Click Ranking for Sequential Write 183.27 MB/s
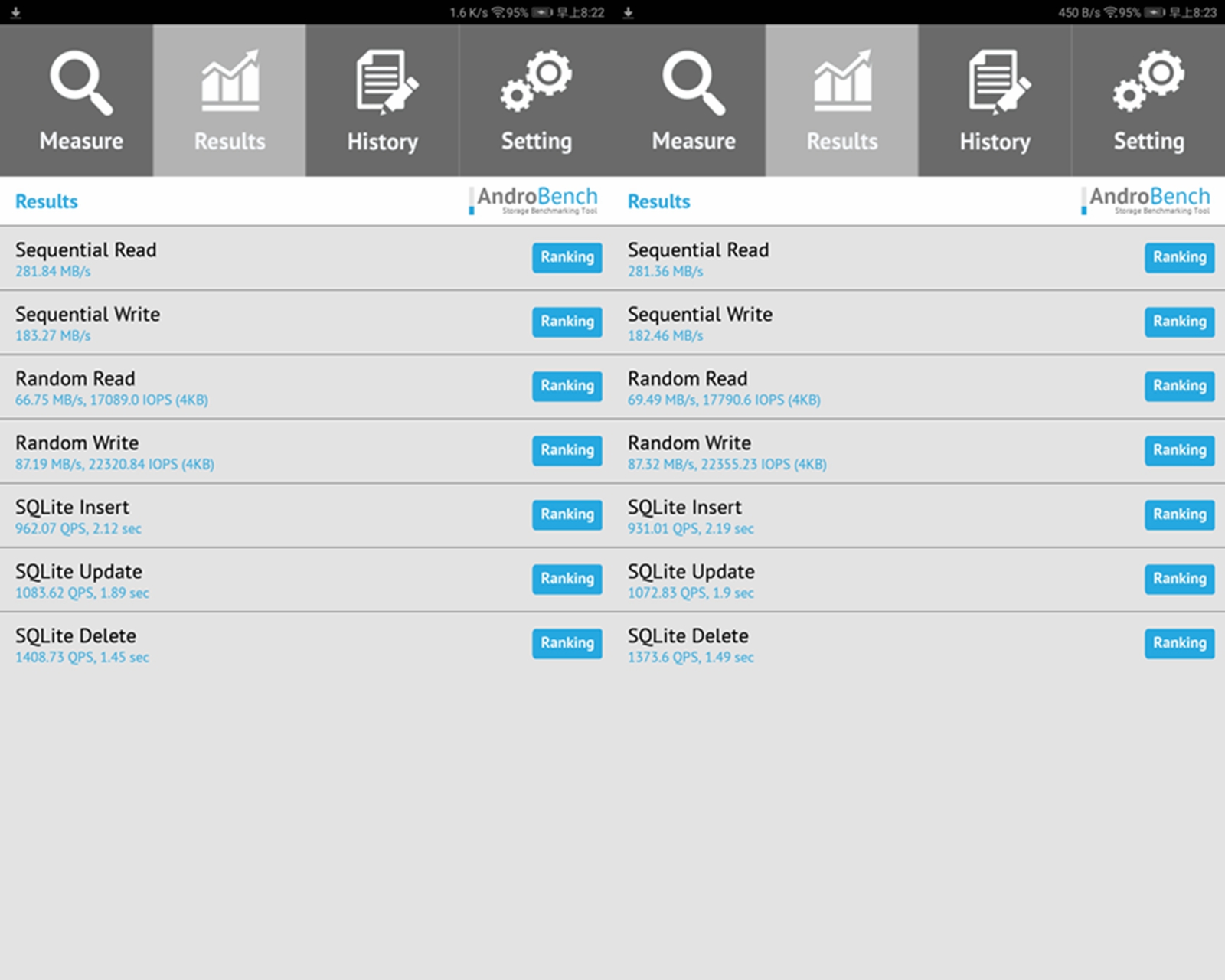Screen dimensions: 1225x980 [x=567, y=322]
